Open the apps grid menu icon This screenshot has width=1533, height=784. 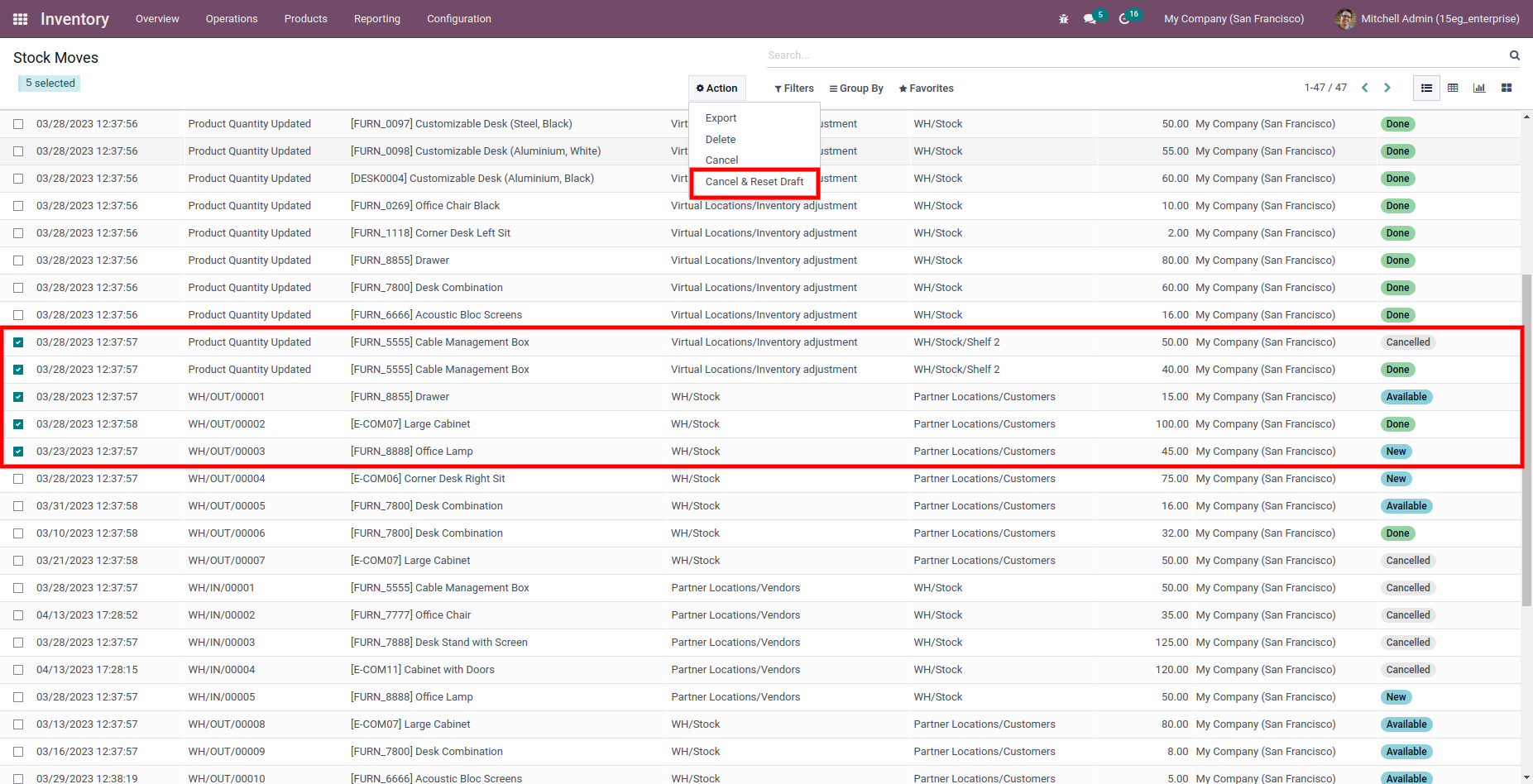pyautogui.click(x=21, y=19)
